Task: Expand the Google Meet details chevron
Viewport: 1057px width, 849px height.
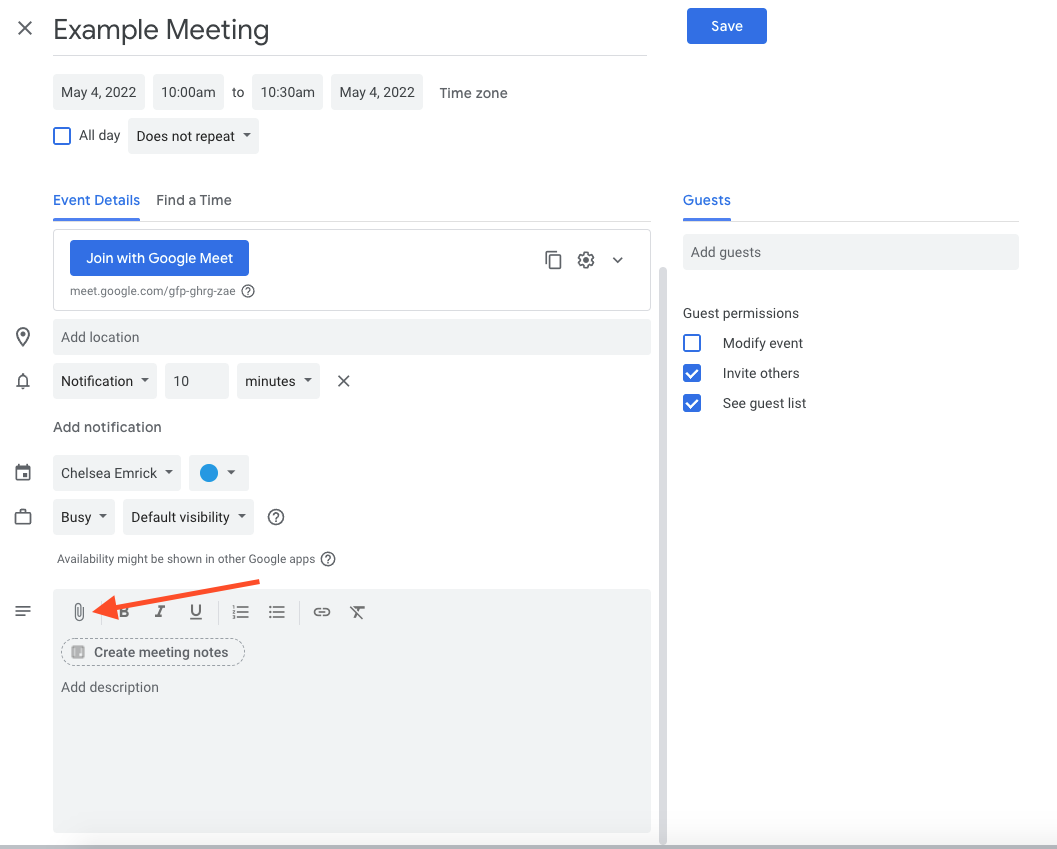Action: coord(617,259)
